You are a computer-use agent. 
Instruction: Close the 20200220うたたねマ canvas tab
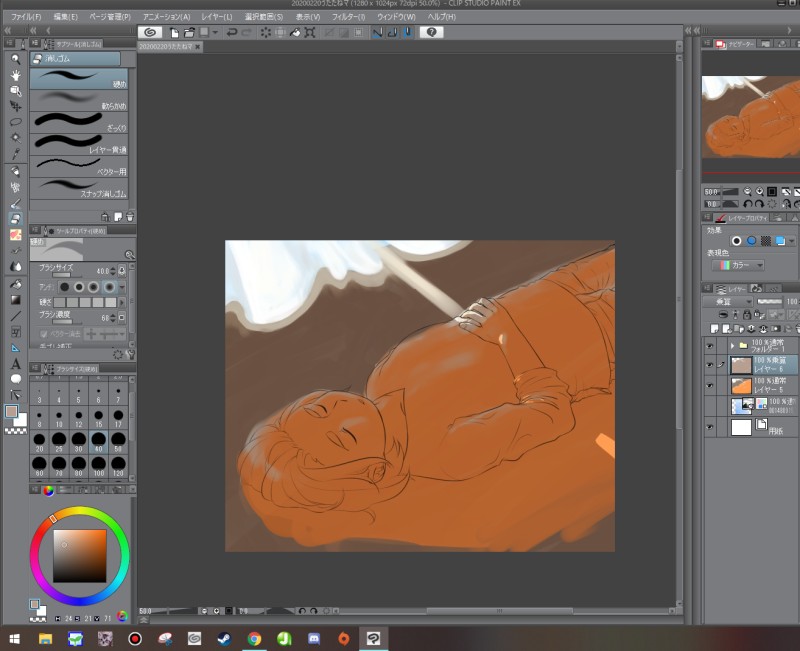[x=198, y=46]
